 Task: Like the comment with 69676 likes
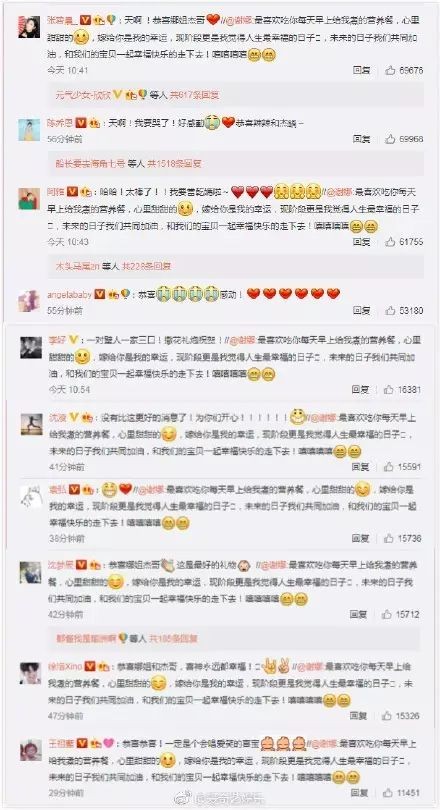[390, 70]
